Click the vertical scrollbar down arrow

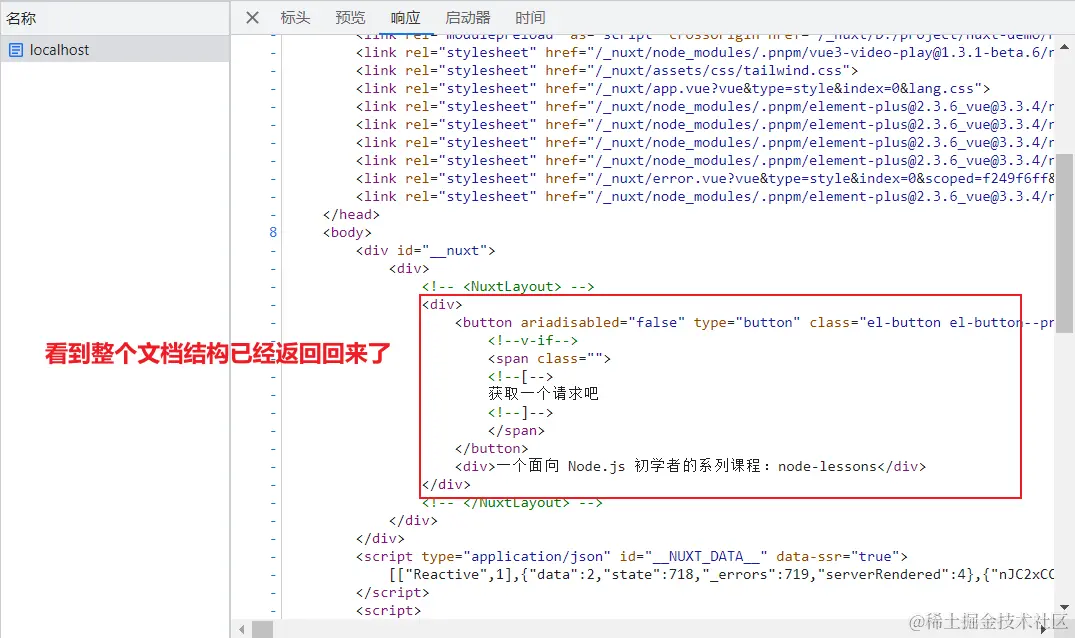(x=1064, y=607)
